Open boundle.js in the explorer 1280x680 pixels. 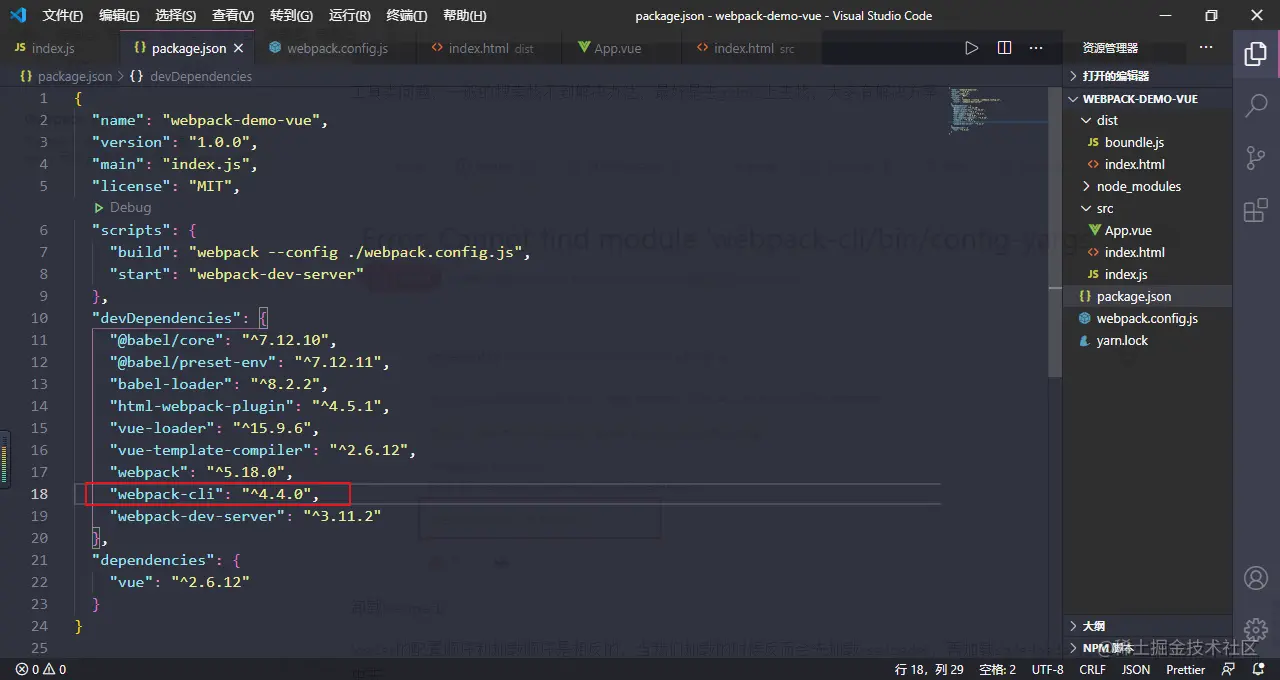[x=1134, y=142]
